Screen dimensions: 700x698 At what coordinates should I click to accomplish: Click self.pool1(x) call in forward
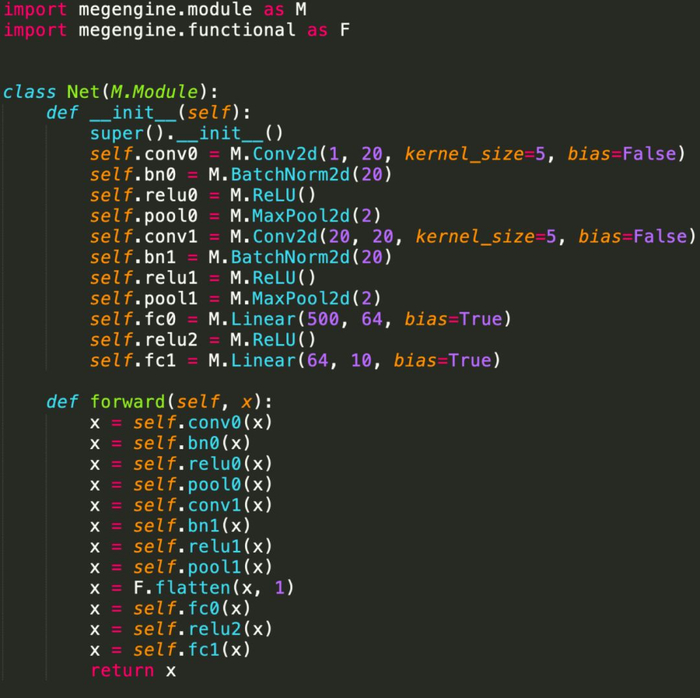tap(203, 567)
